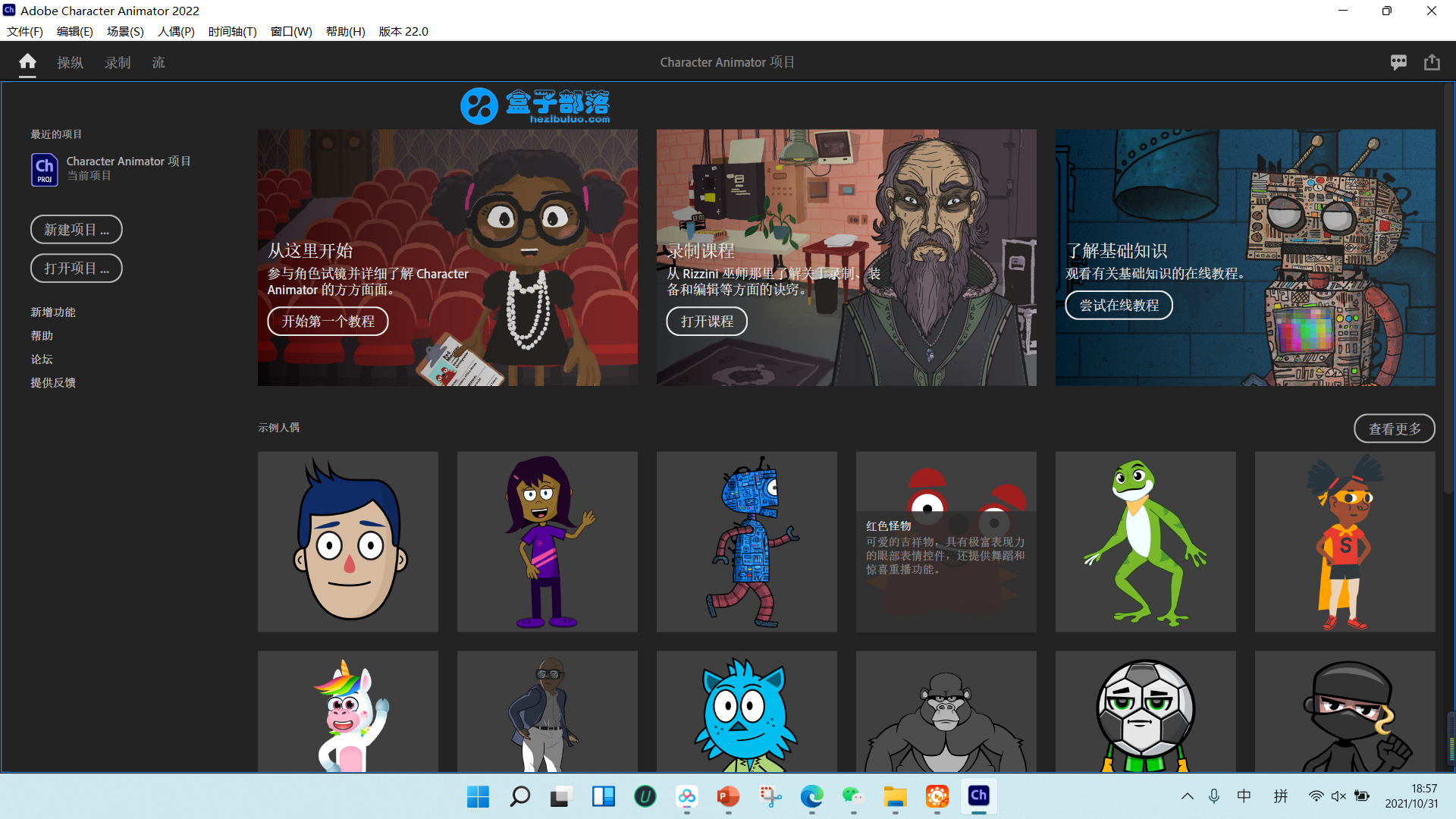Screen dimensions: 1456x819
Task: Switch to PowerPoint in taskbar
Action: [x=728, y=796]
